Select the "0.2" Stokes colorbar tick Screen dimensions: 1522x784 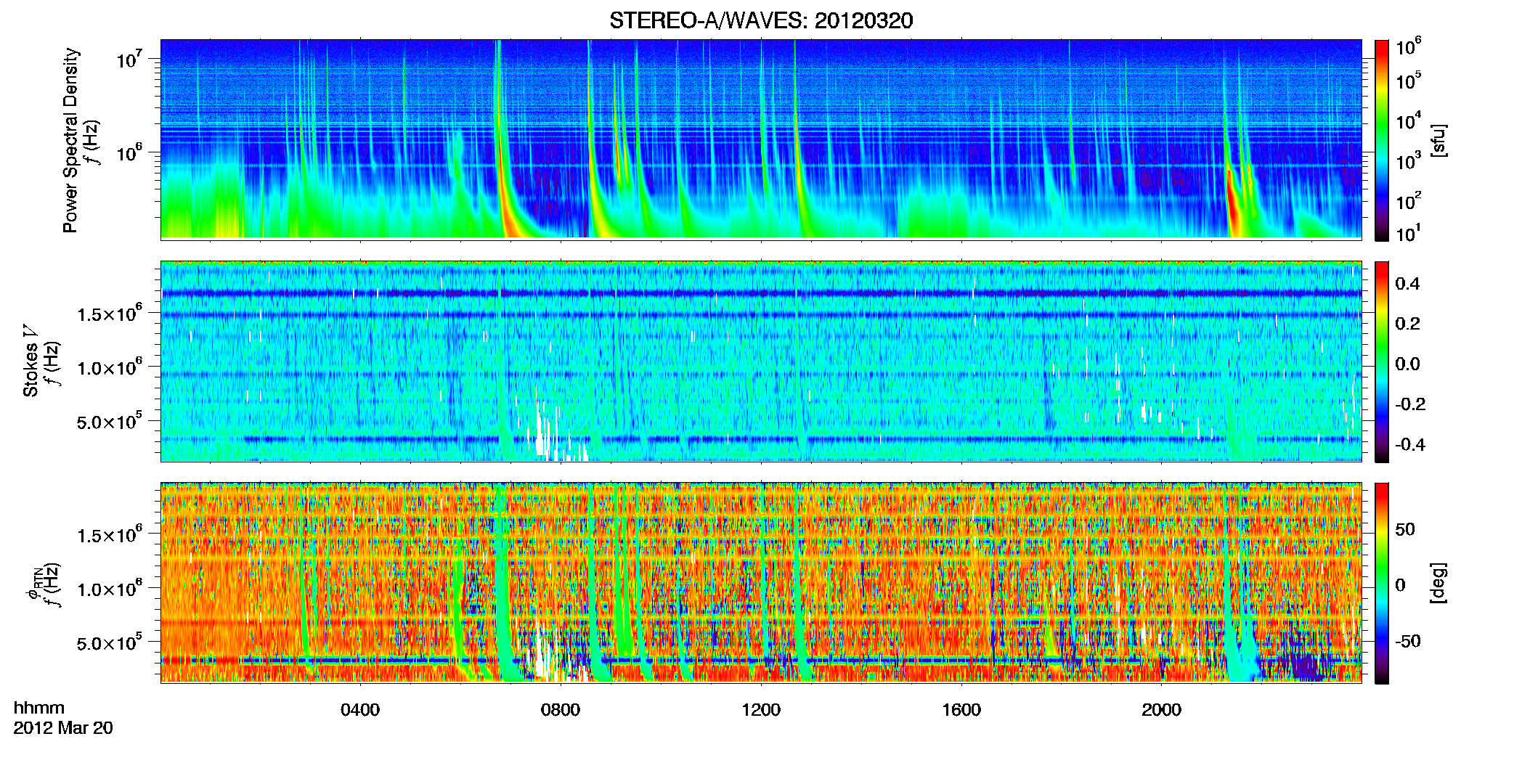pyautogui.click(x=1407, y=324)
